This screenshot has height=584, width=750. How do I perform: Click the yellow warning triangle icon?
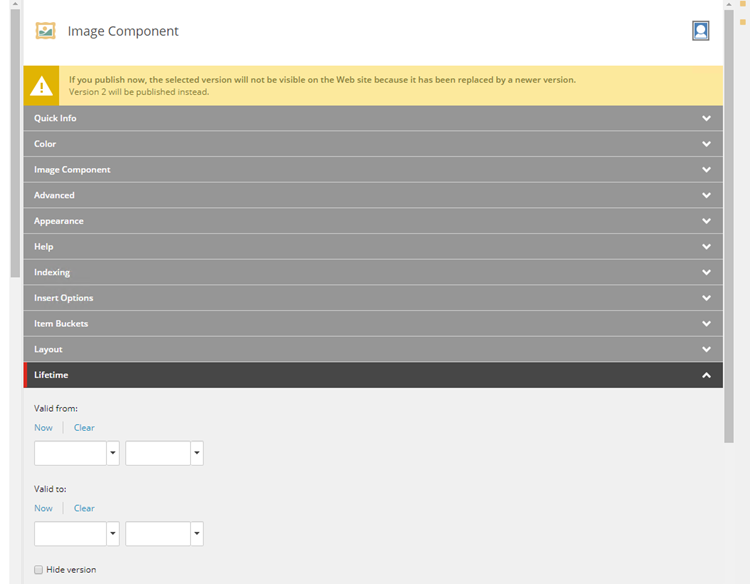(42, 87)
